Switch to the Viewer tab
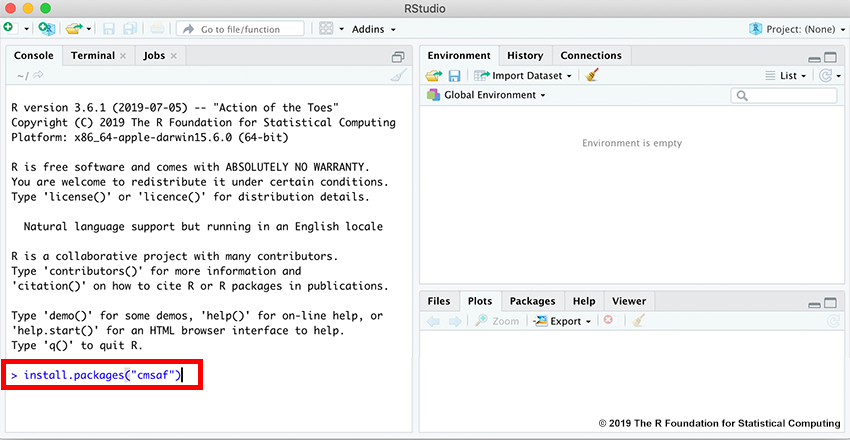Screen dimensions: 850x440 pyautogui.click(x=629, y=301)
